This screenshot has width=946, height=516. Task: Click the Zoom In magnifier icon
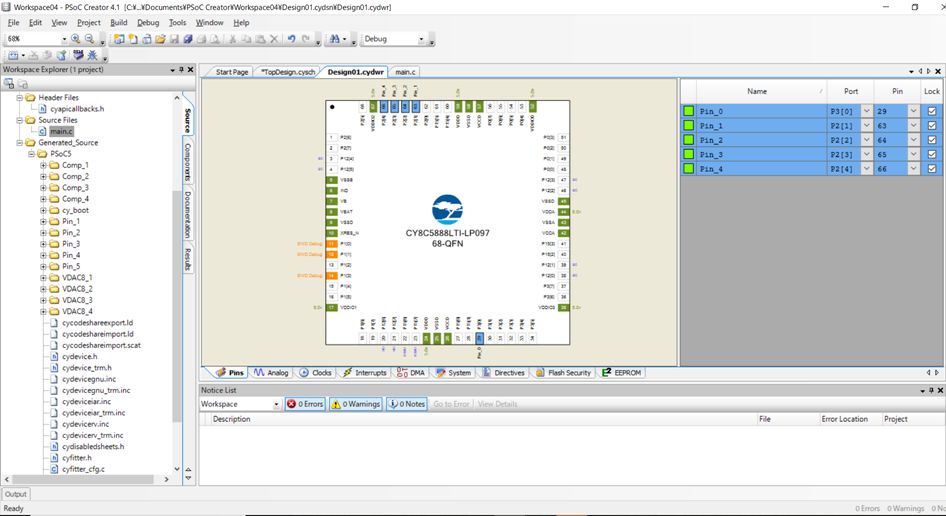tap(75, 39)
